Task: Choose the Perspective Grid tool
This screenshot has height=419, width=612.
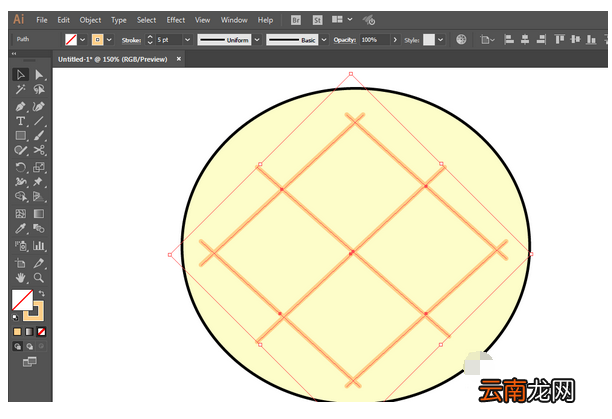Action: pos(38,196)
